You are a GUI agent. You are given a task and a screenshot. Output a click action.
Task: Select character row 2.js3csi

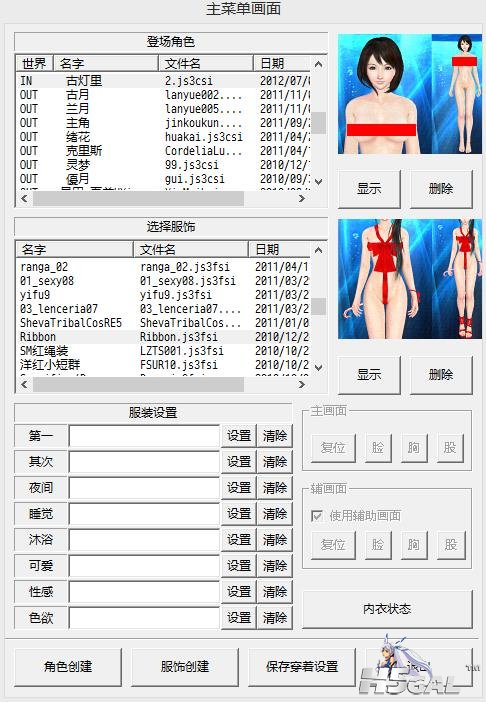click(x=163, y=81)
